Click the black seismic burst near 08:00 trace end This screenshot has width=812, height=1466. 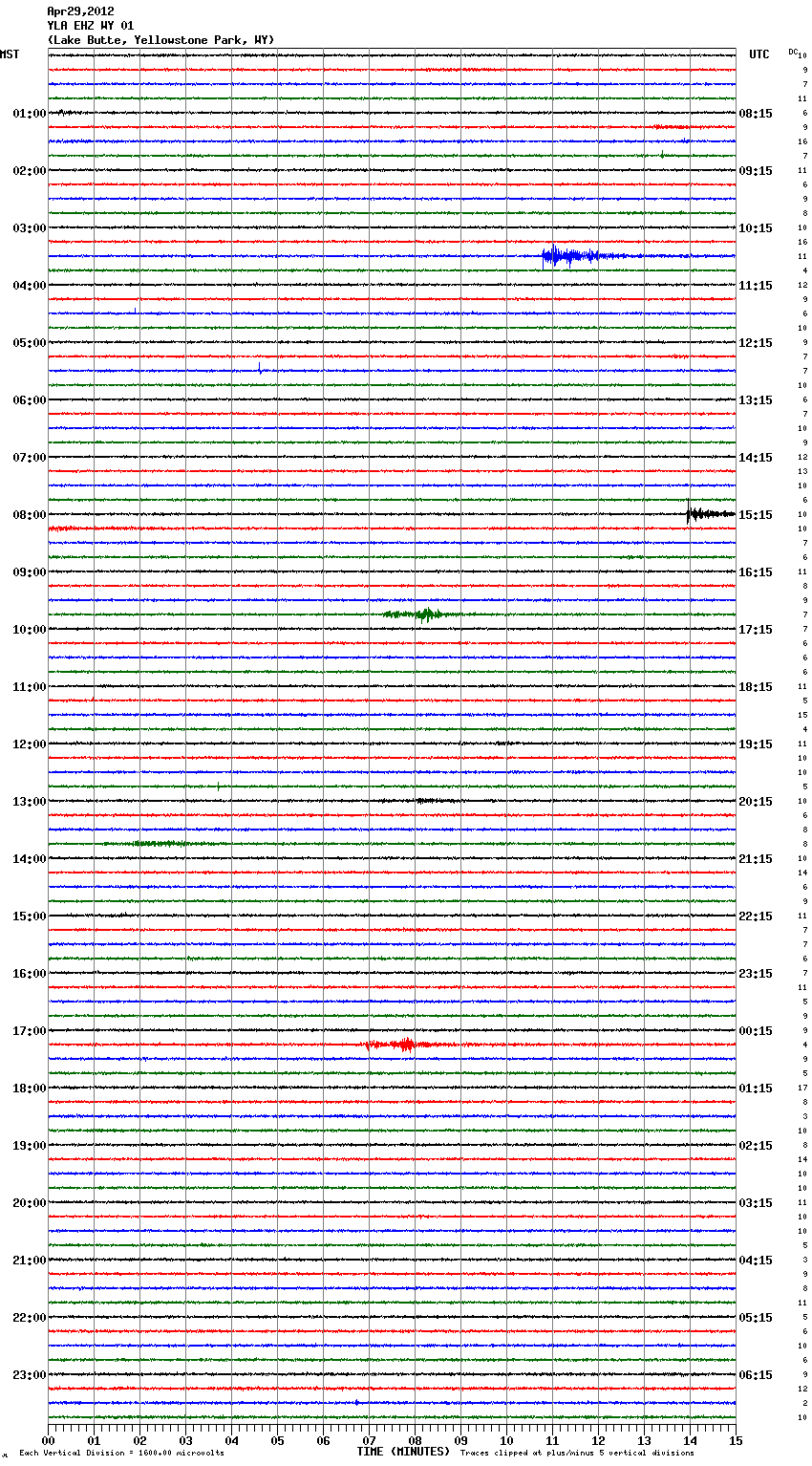pyautogui.click(x=710, y=514)
